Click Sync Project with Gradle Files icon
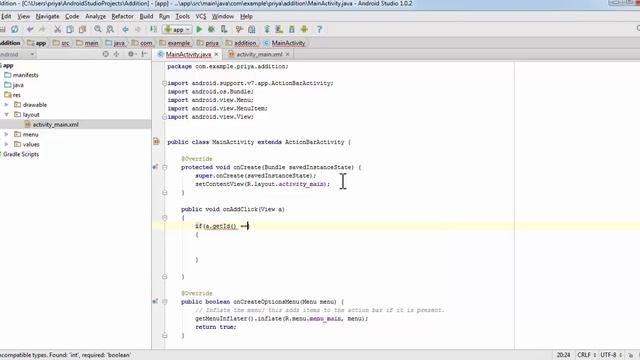This screenshot has height=360, width=640. click(267, 29)
